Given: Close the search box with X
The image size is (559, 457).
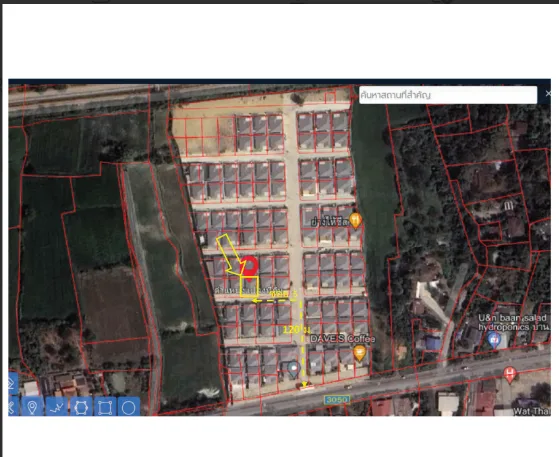Looking at the screenshot, I should click(x=548, y=94).
